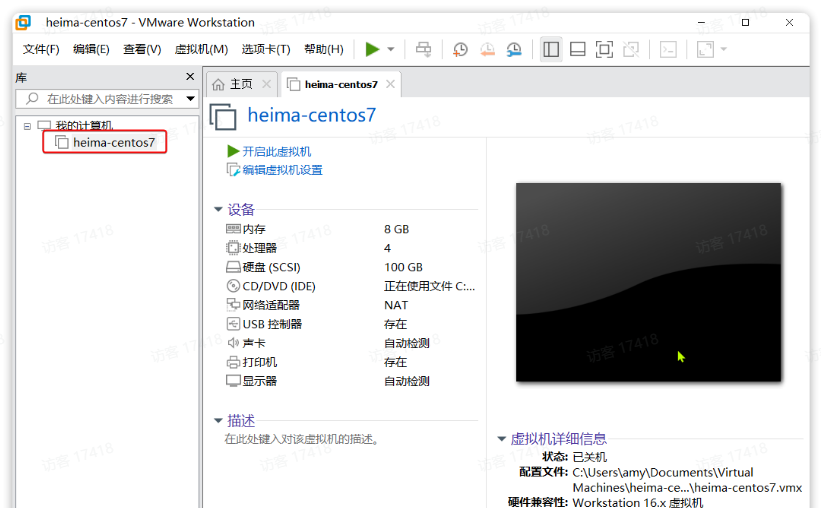
Task: Toggle the thumbnail bar view icon
Action: pos(578,49)
